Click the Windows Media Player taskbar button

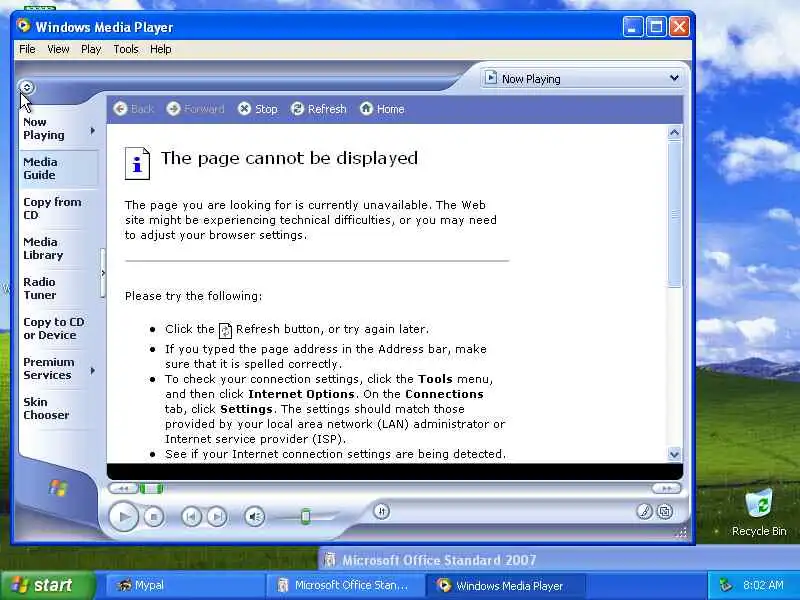click(505, 585)
